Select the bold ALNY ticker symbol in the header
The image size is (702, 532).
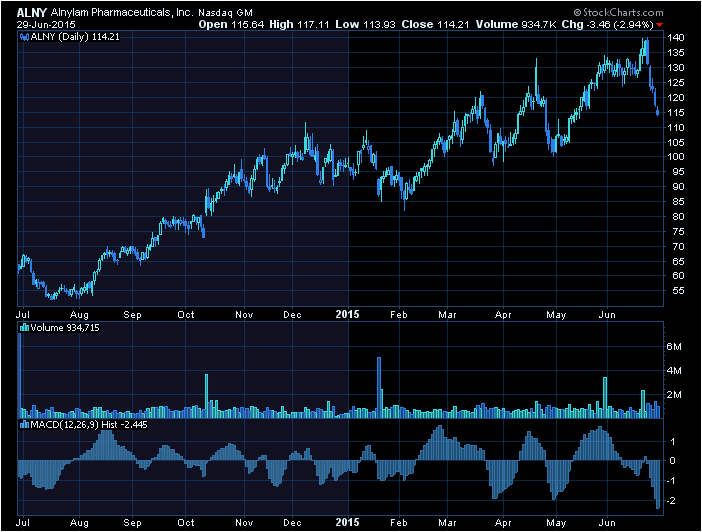pos(32,13)
